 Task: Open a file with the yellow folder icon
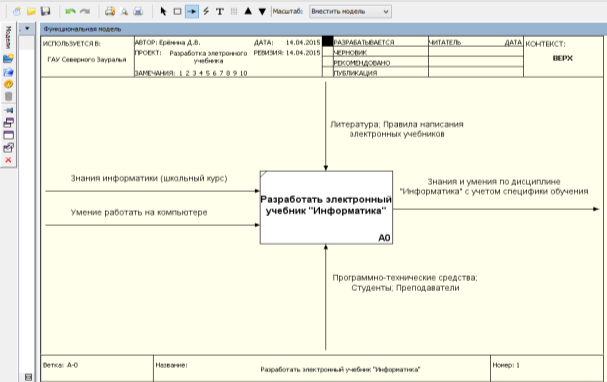(x=31, y=12)
